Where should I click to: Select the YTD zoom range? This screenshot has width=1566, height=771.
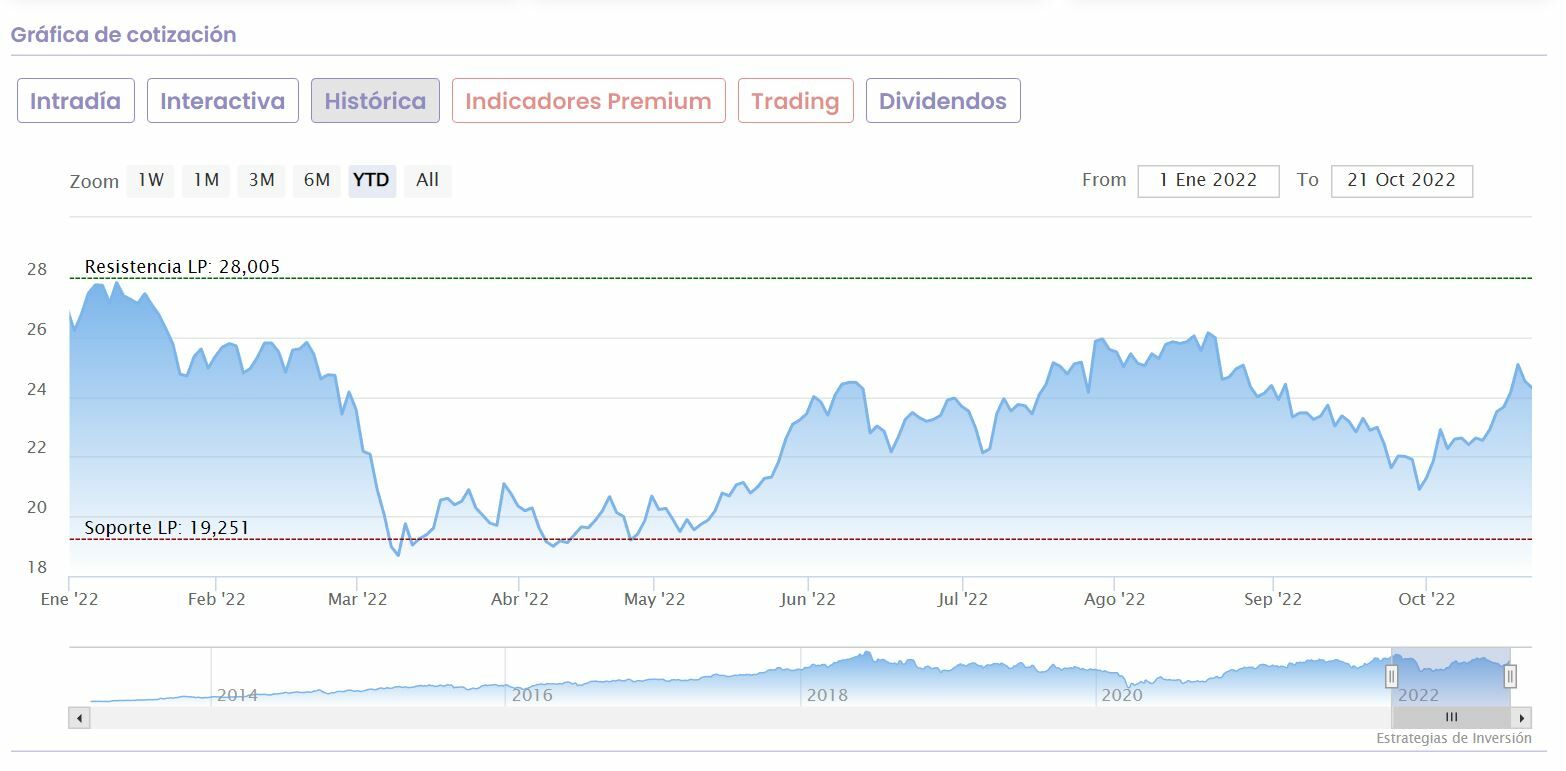372,180
